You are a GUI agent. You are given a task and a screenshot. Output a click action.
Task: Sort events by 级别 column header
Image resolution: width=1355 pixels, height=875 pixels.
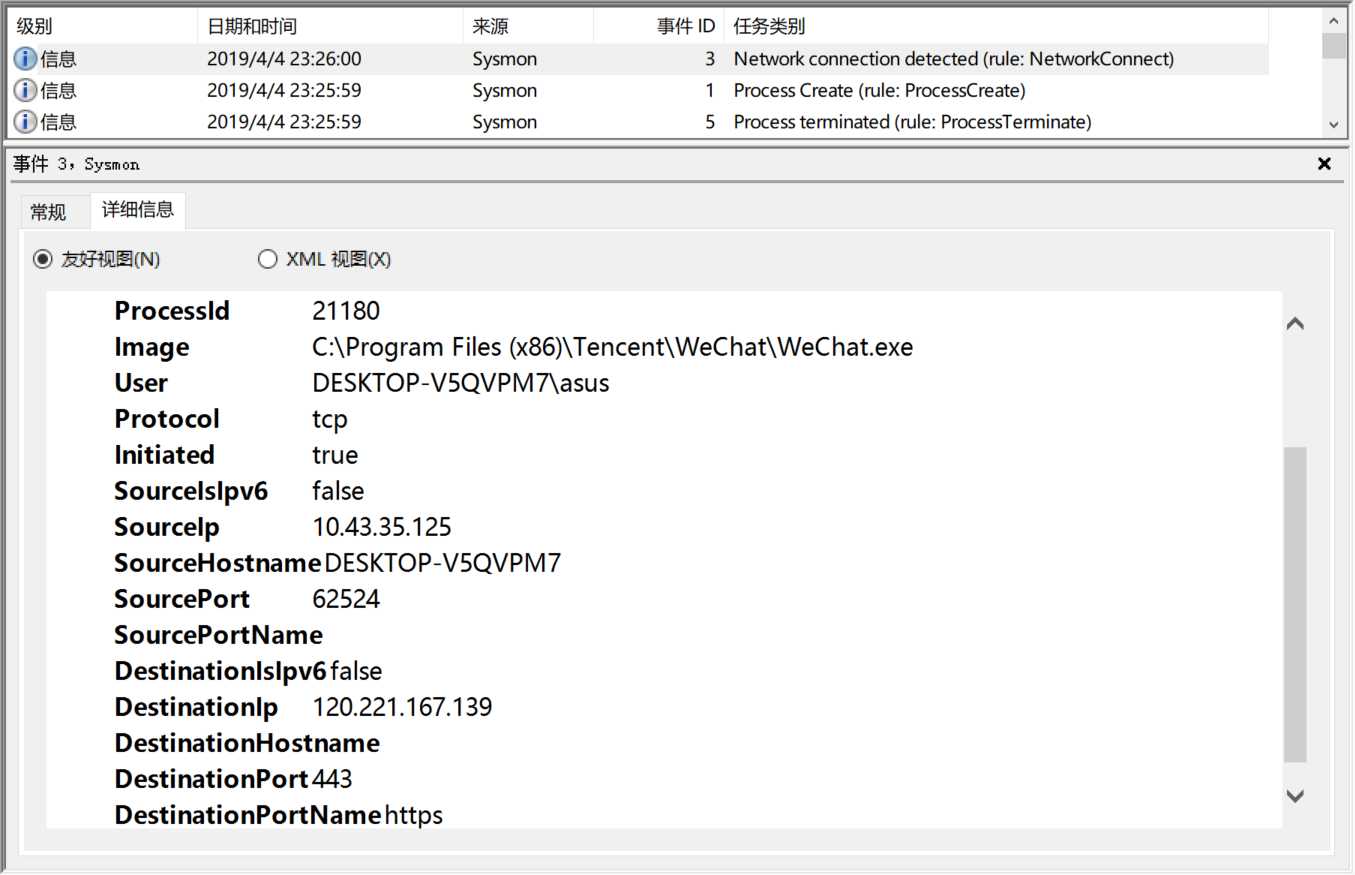[x=100, y=27]
